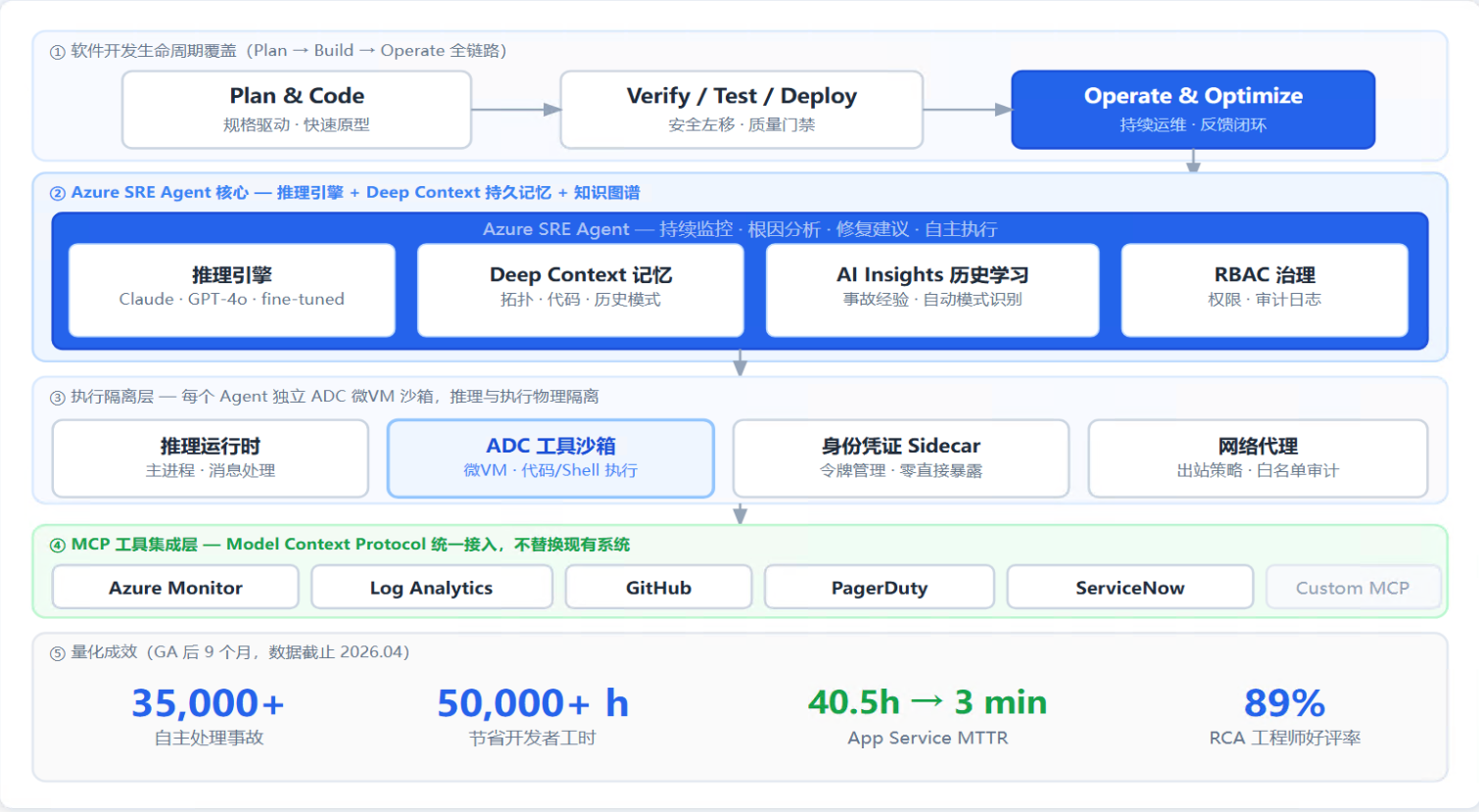Click the 50,000+ h metric value
The height and width of the screenshot is (812, 1479).
[x=533, y=703]
